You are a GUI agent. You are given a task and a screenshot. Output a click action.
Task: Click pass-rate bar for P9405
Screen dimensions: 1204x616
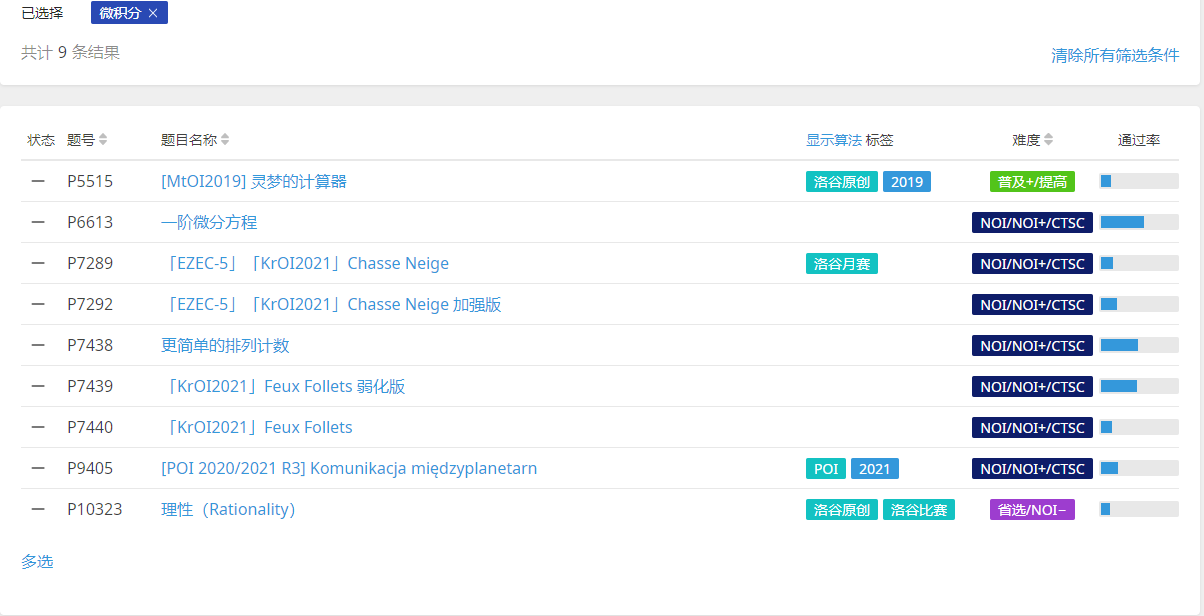tap(1139, 468)
